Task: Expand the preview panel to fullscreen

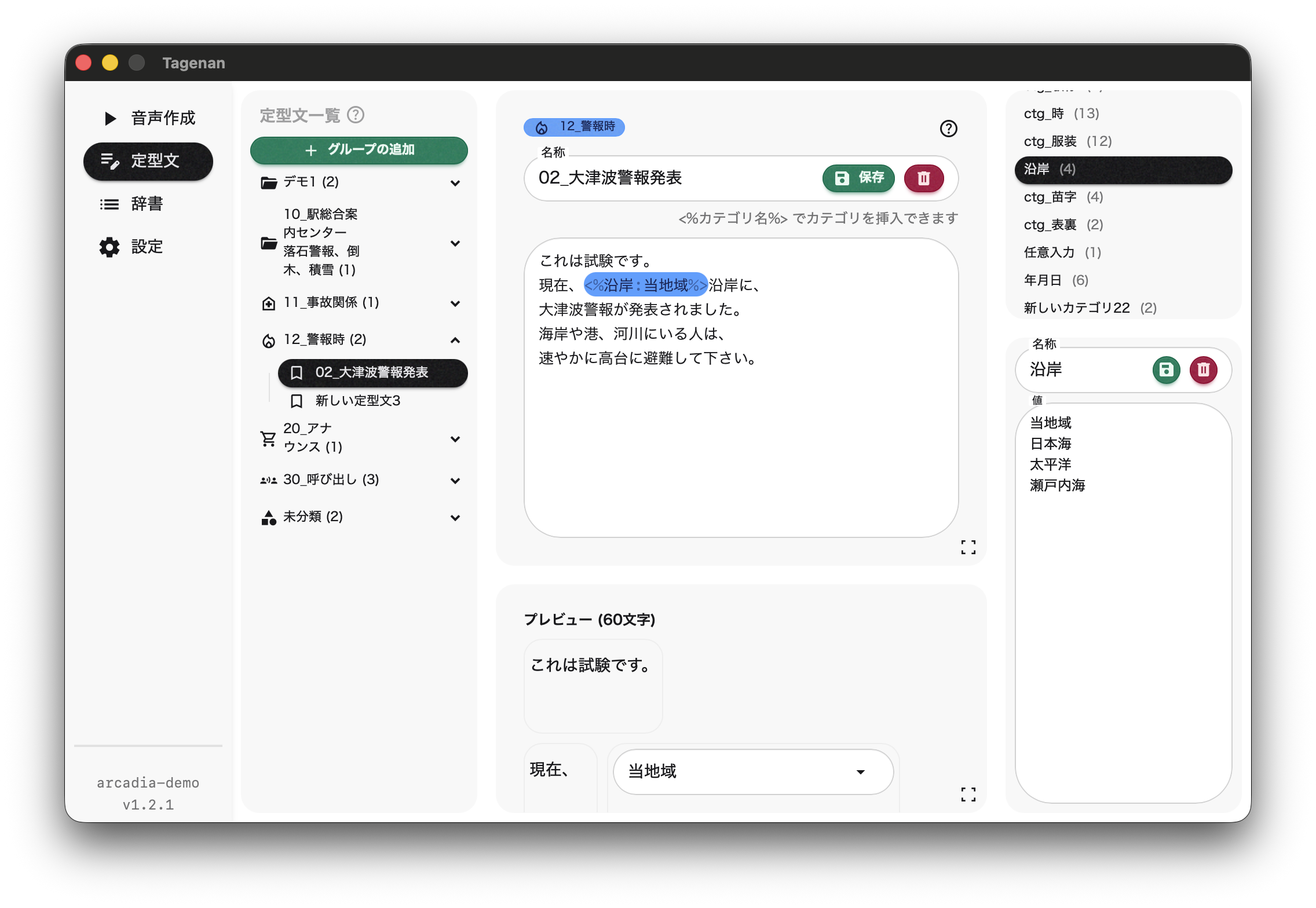Action: [x=968, y=794]
